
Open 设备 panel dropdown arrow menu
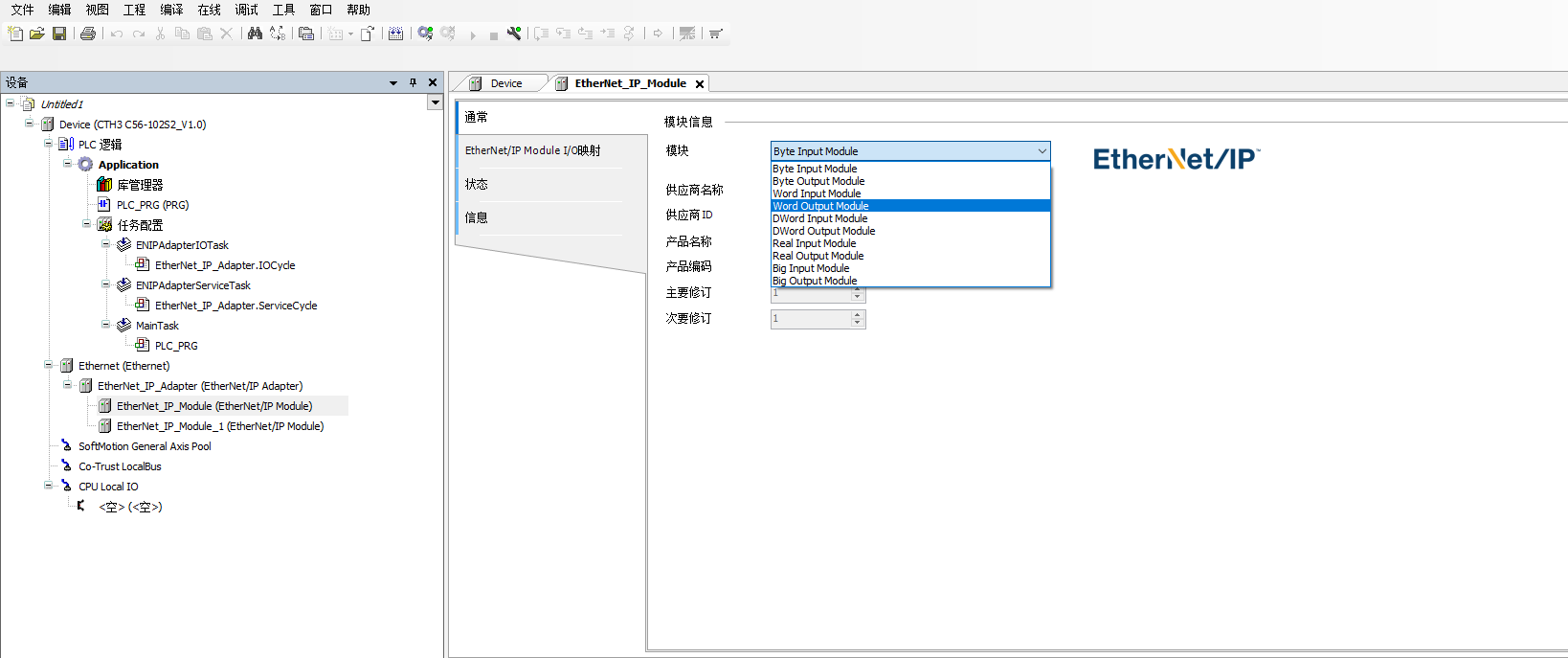pyautogui.click(x=393, y=83)
